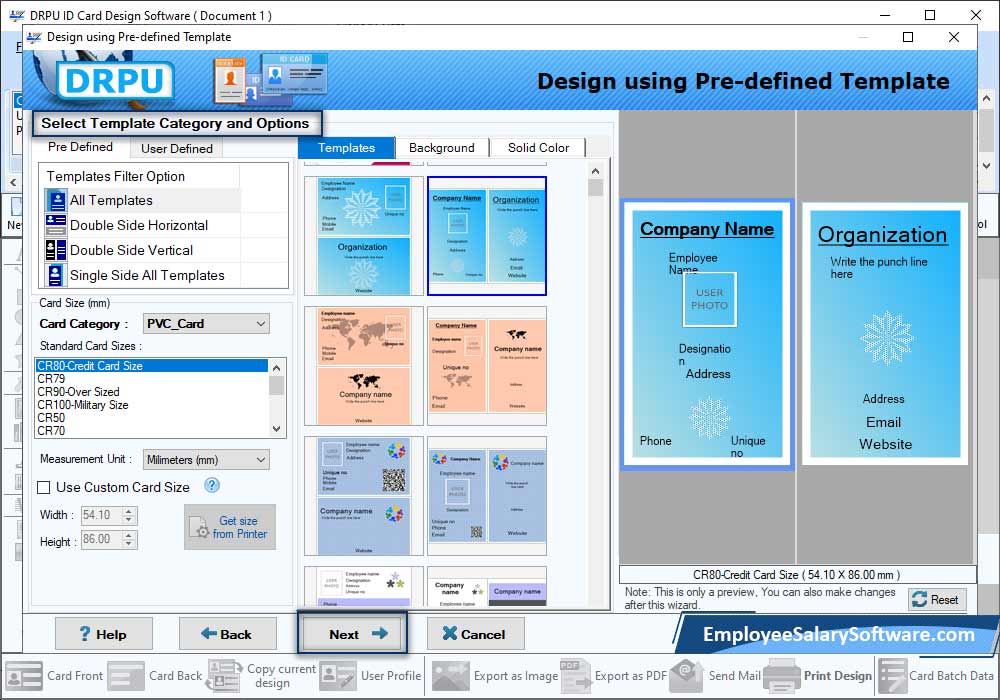Image resolution: width=1000 pixels, height=700 pixels.
Task: Click the Copy current design icon
Action: (x=224, y=675)
